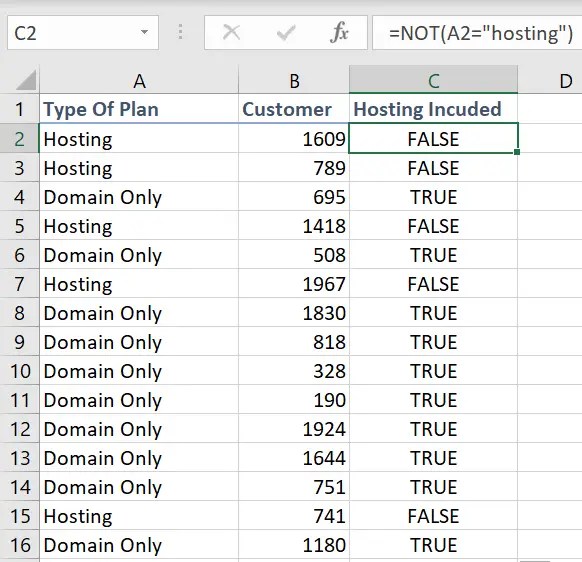The width and height of the screenshot is (582, 562).
Task: Select cell with value 190
Action: pyautogui.click(x=294, y=399)
